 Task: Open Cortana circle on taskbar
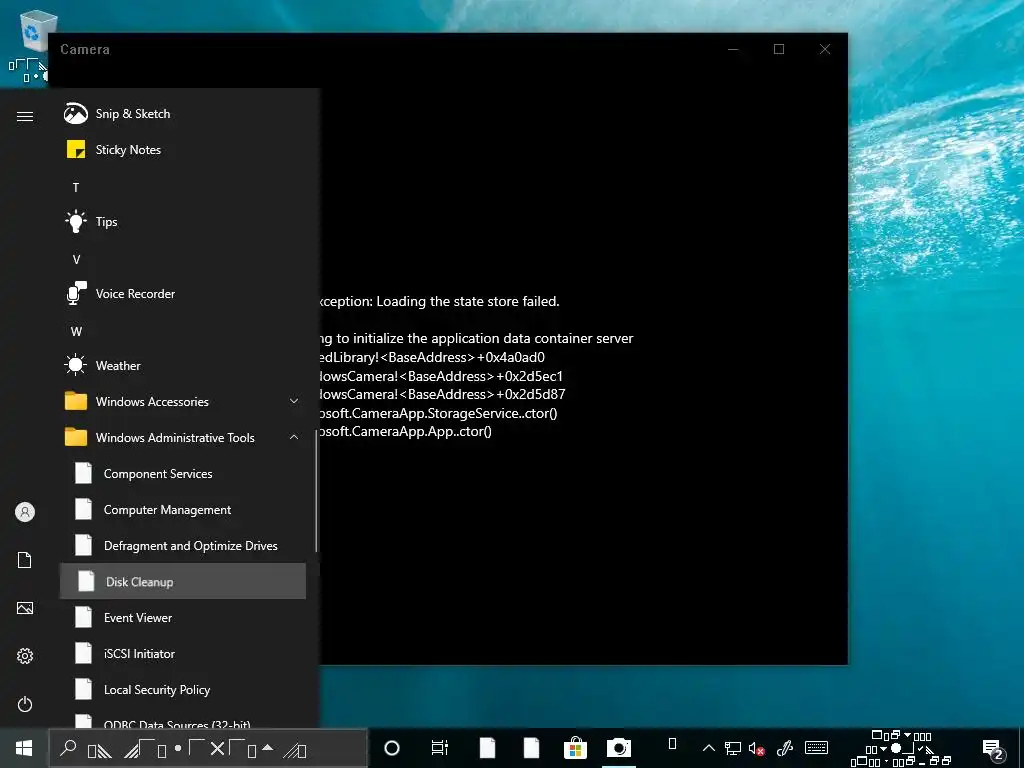tap(392, 748)
